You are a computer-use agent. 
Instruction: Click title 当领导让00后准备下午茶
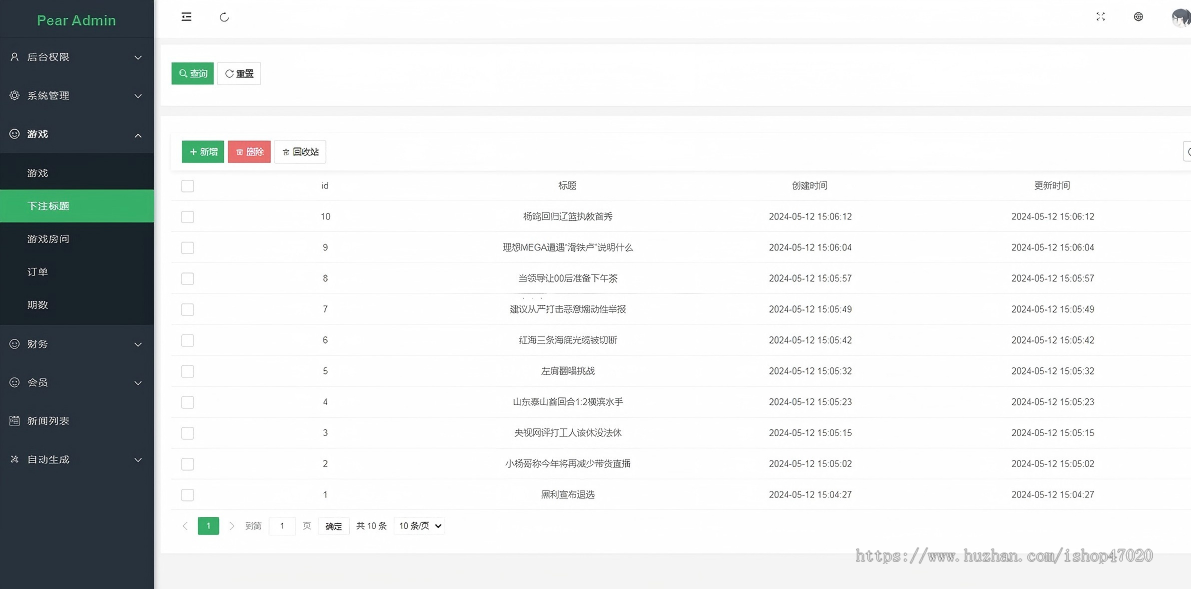tap(567, 279)
